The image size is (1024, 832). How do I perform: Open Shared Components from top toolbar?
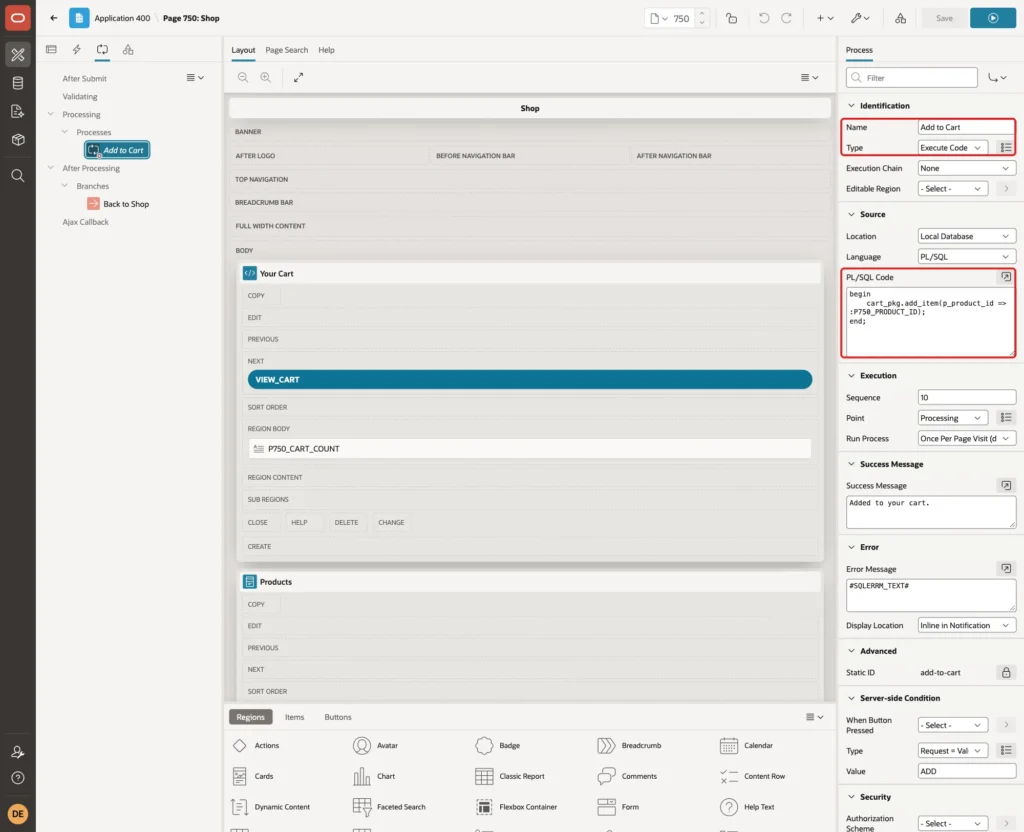(x=900, y=18)
